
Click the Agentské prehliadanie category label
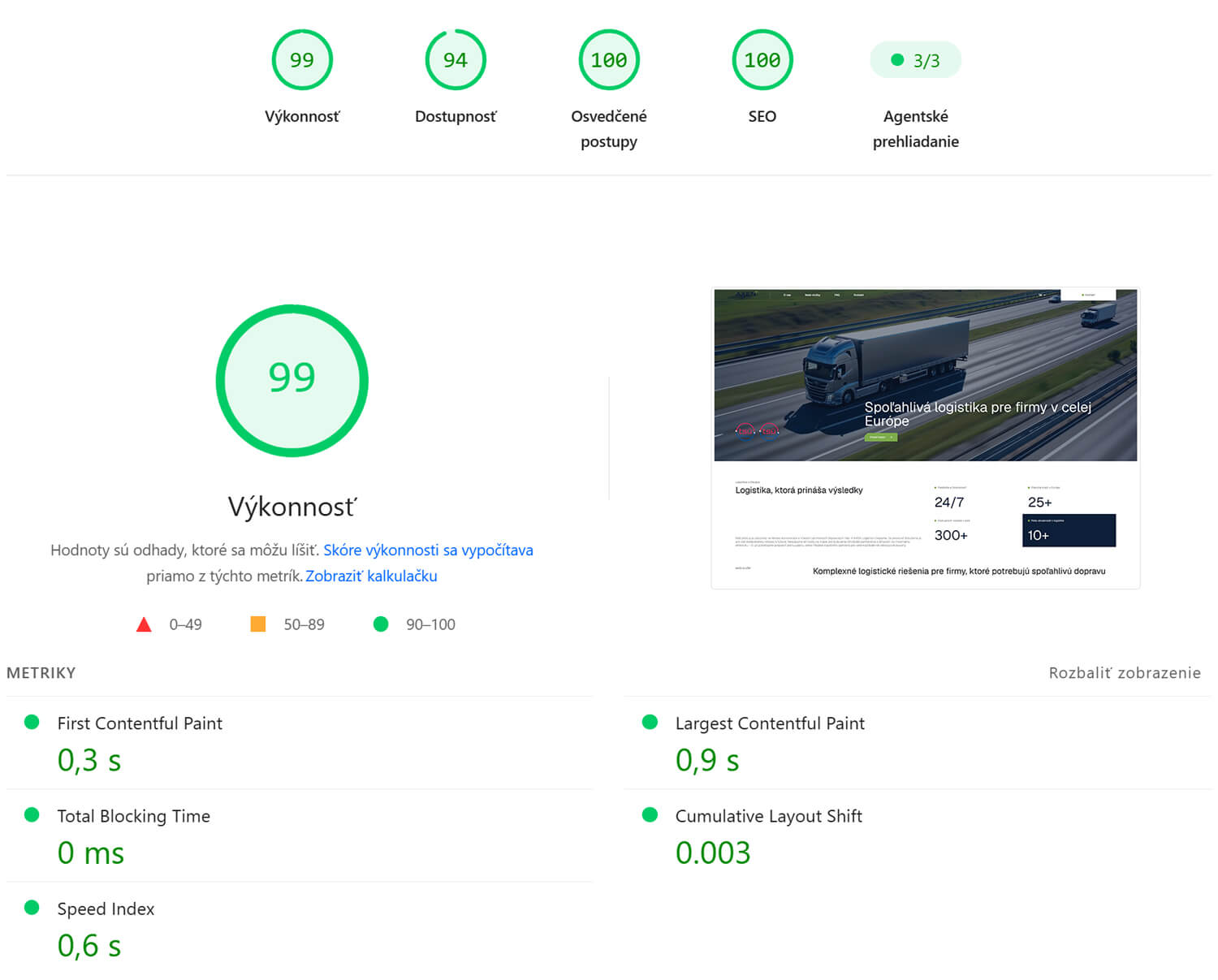(916, 128)
